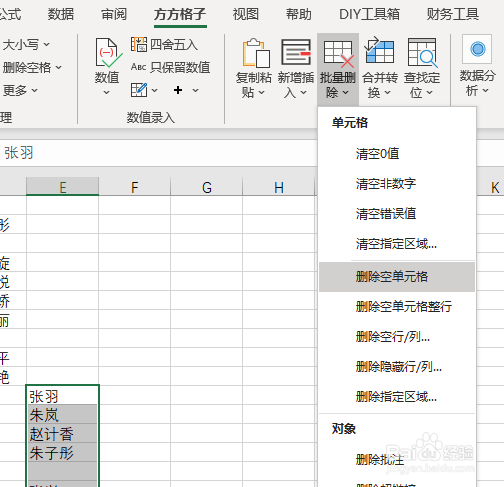Select column E header
The width and height of the screenshot is (504, 487).
click(62, 187)
